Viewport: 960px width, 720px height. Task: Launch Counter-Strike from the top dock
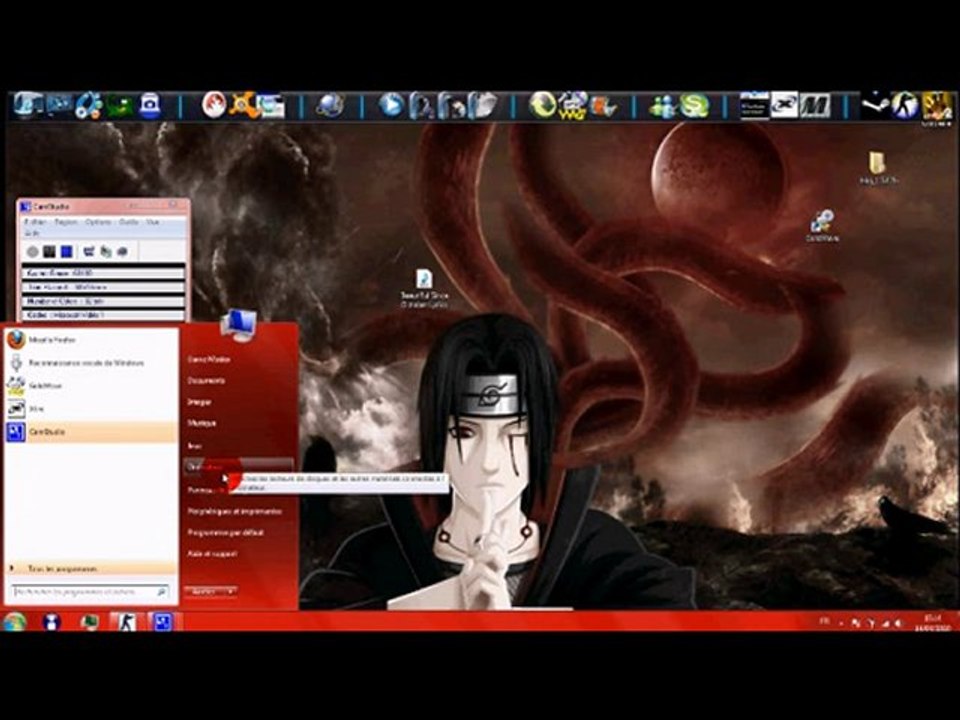pyautogui.click(x=905, y=105)
